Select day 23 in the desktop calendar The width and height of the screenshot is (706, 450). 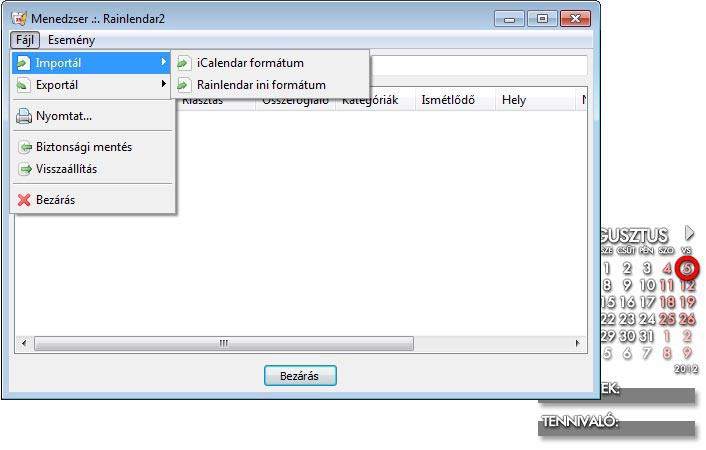click(627, 319)
